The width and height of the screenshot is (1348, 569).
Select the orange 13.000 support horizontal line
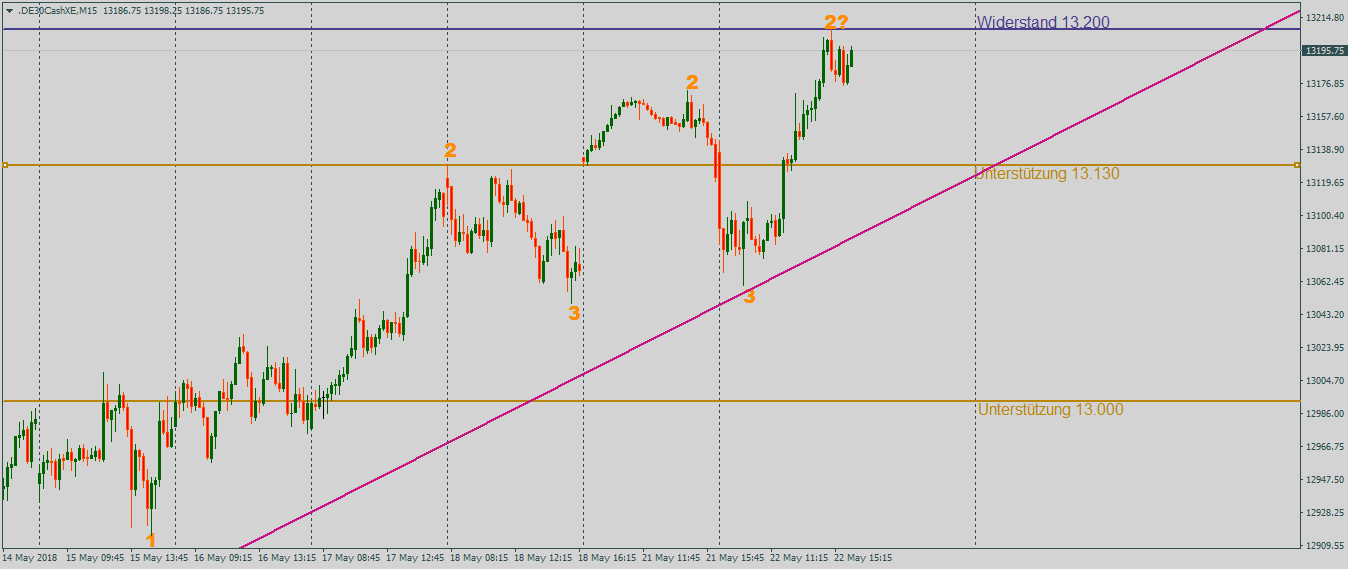[650, 401]
